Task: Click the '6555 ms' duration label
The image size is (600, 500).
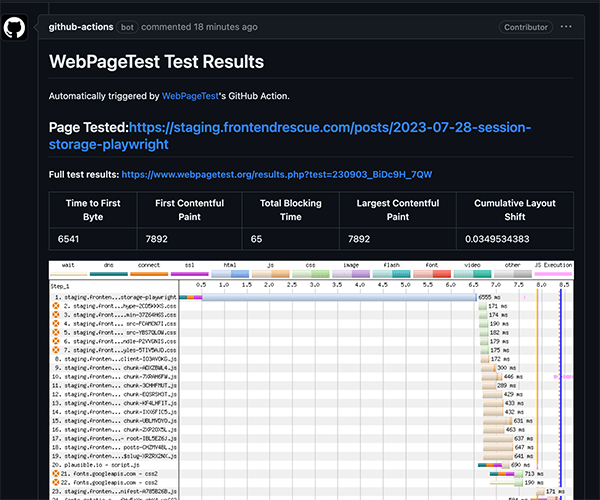Action: [490, 297]
